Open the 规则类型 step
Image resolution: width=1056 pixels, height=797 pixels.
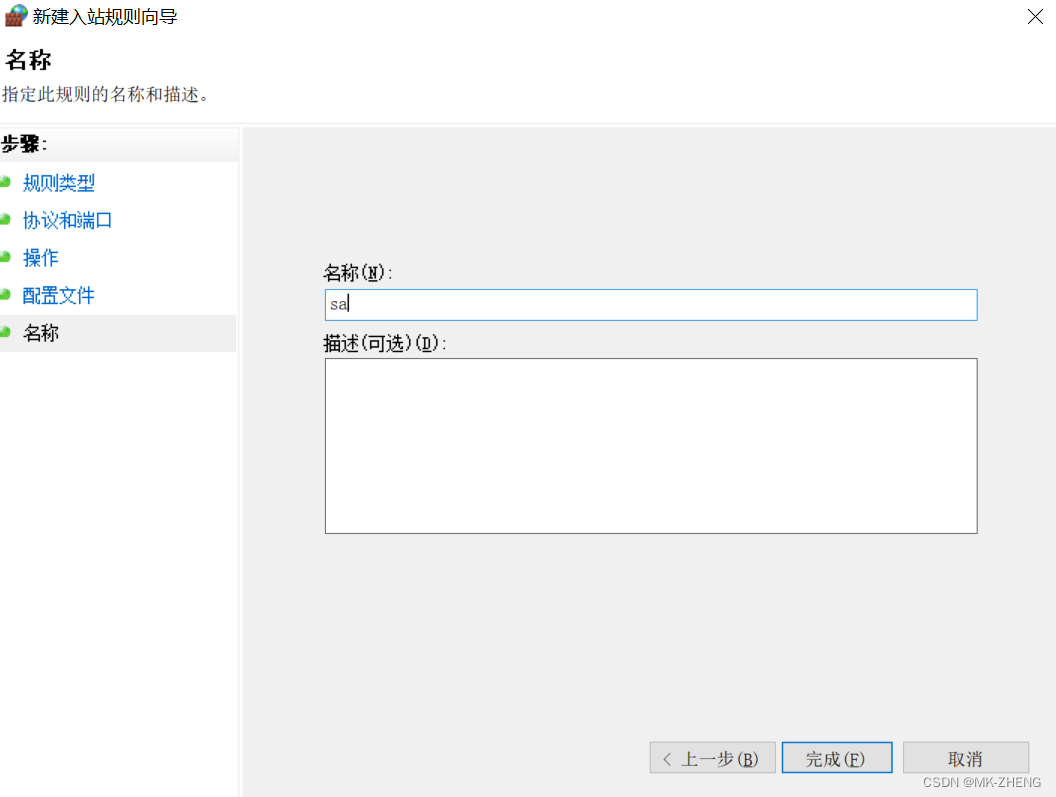(x=59, y=183)
